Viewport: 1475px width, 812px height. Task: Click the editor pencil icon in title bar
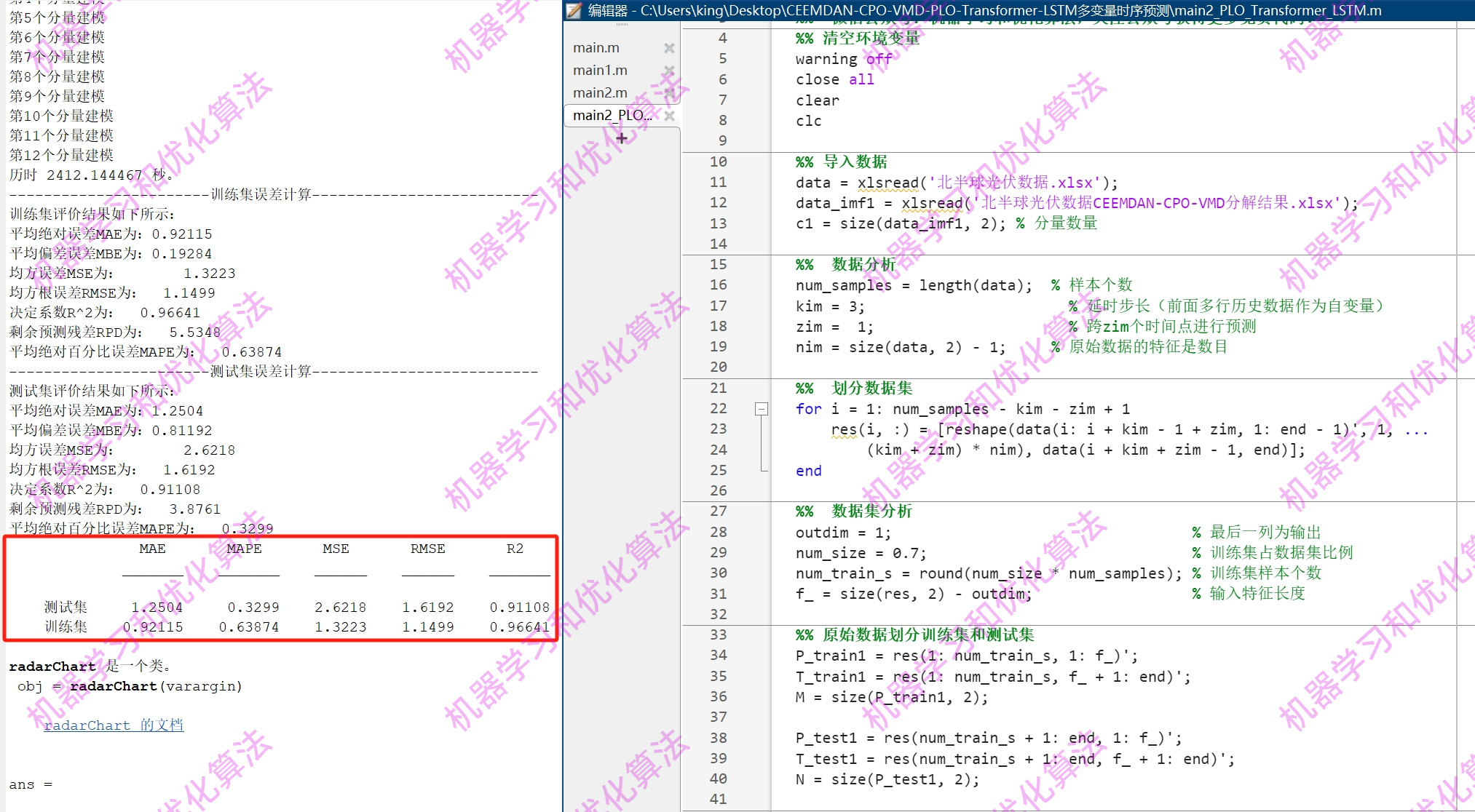pyautogui.click(x=574, y=10)
